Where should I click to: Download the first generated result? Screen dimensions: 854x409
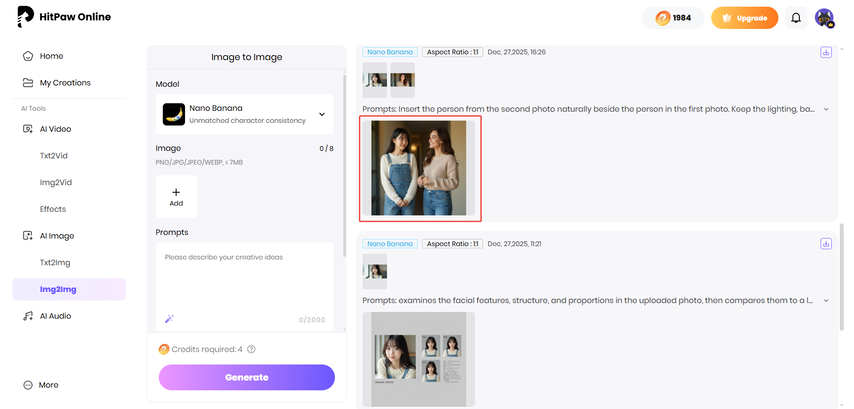826,53
